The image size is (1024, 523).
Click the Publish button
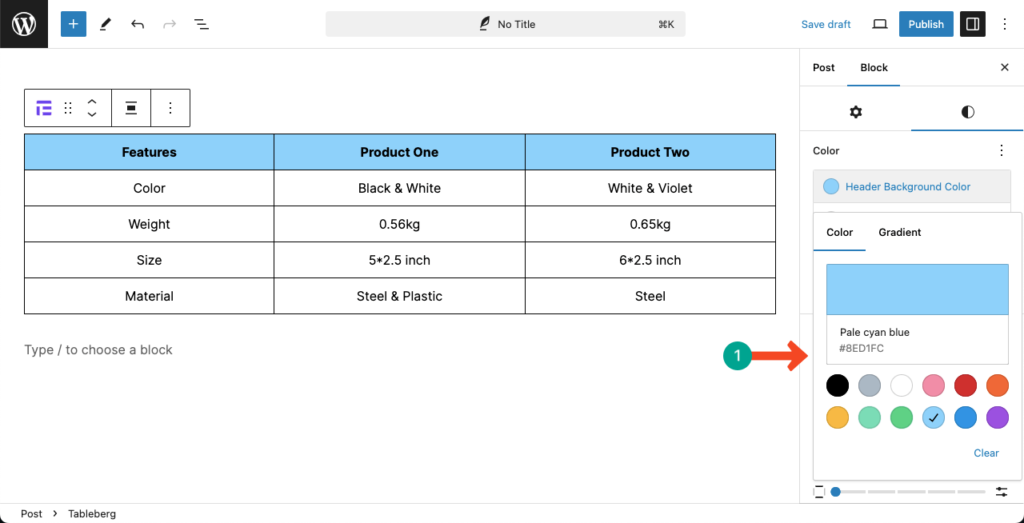(x=926, y=24)
